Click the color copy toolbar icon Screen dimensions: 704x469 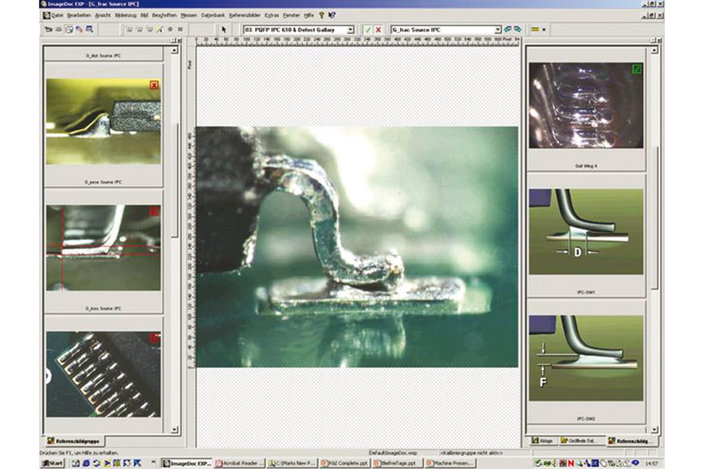[79, 30]
